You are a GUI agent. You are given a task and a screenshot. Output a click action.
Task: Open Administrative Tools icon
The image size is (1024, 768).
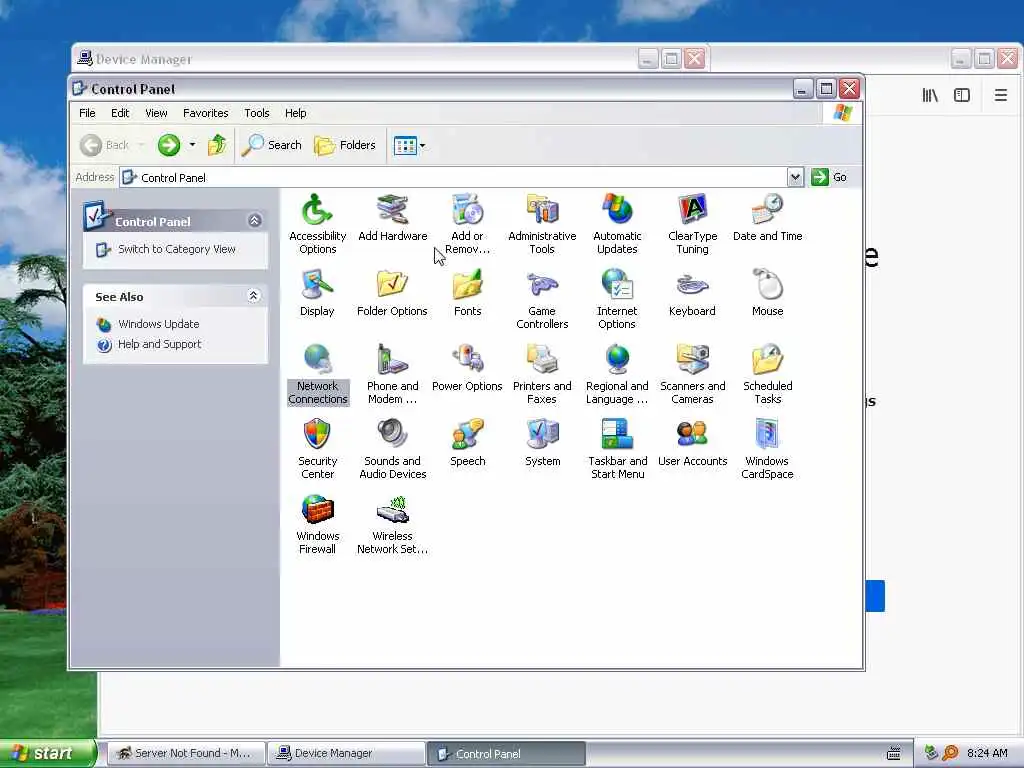pos(542,224)
